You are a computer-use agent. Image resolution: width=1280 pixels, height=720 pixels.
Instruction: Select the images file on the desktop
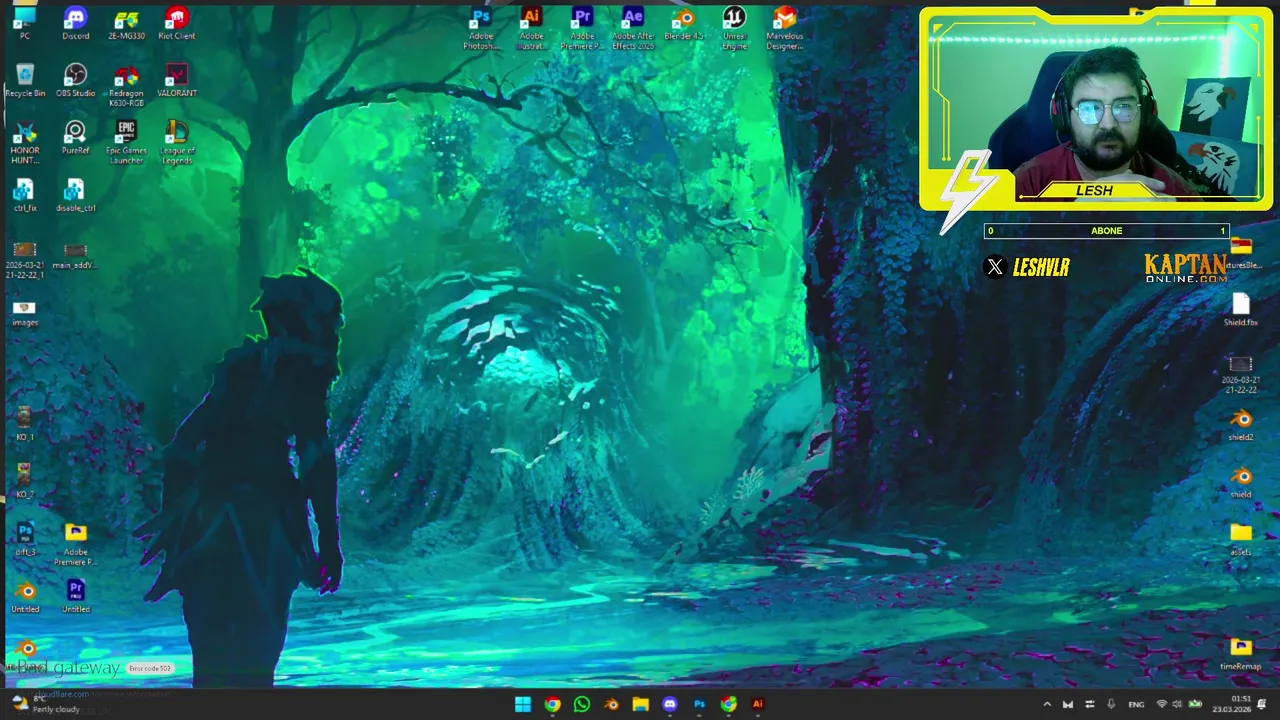tap(25, 313)
